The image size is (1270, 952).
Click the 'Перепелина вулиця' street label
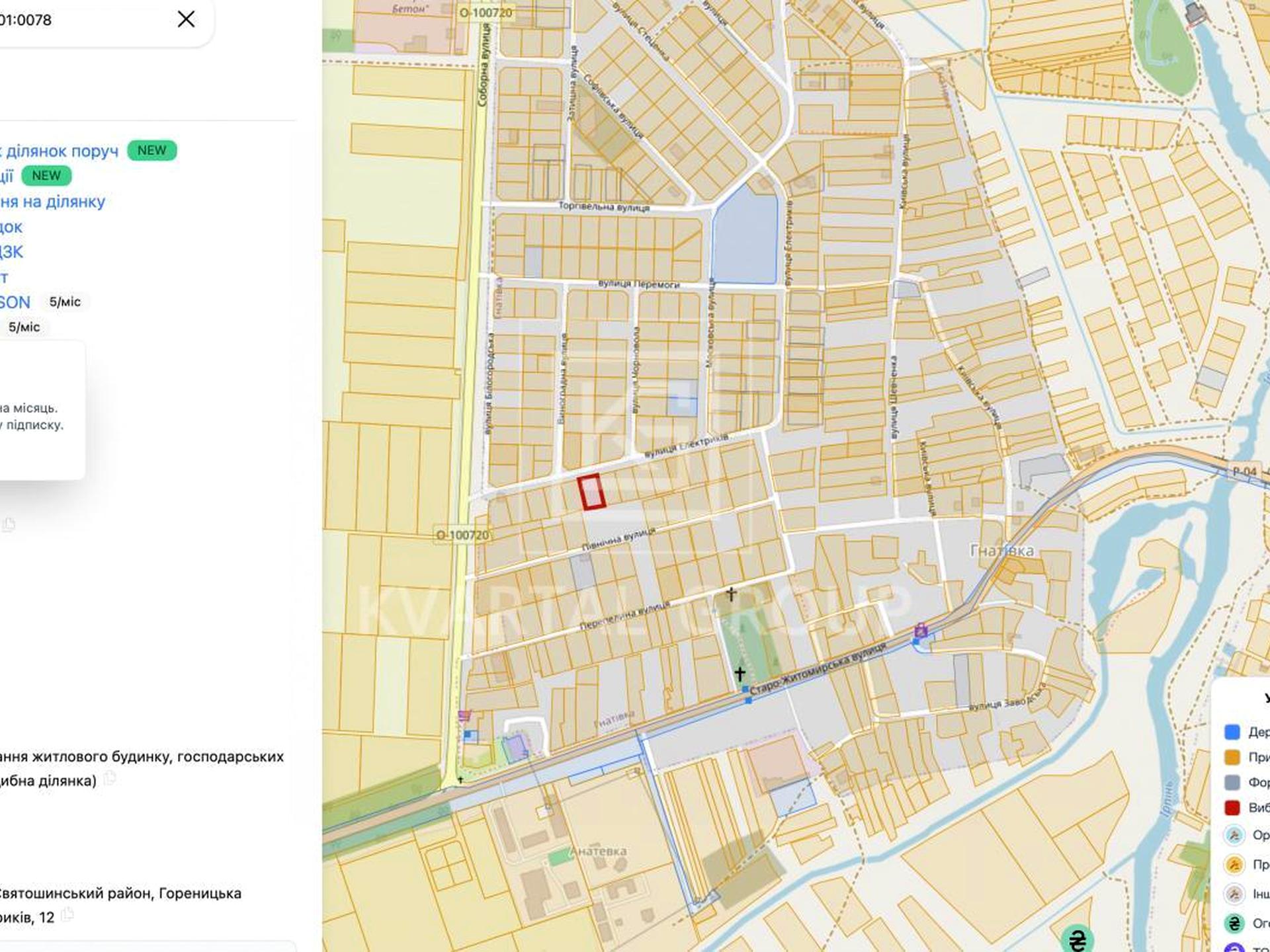(625, 615)
